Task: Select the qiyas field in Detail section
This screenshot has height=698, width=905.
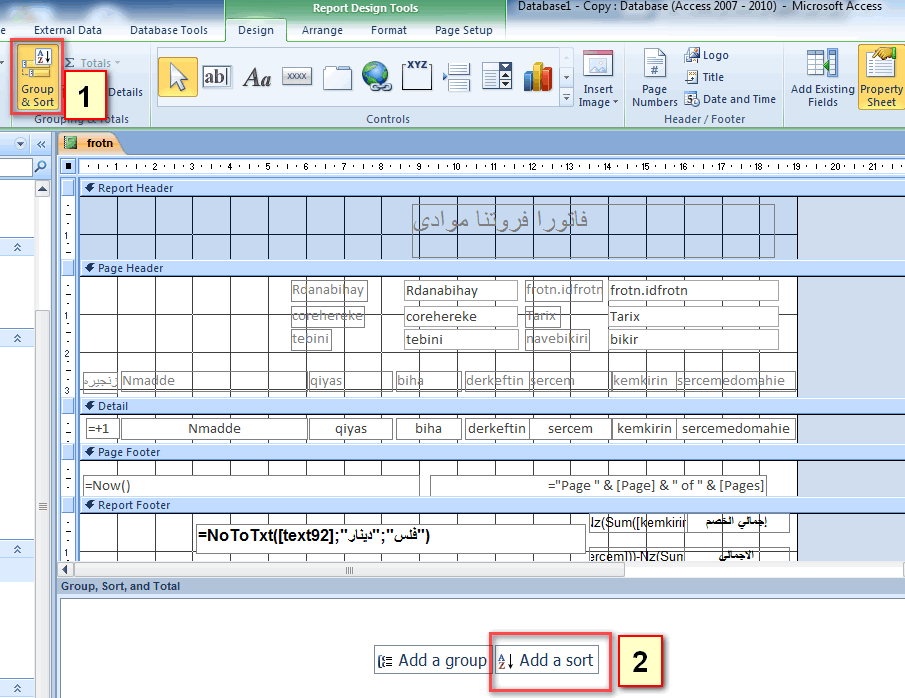Action: [351, 429]
